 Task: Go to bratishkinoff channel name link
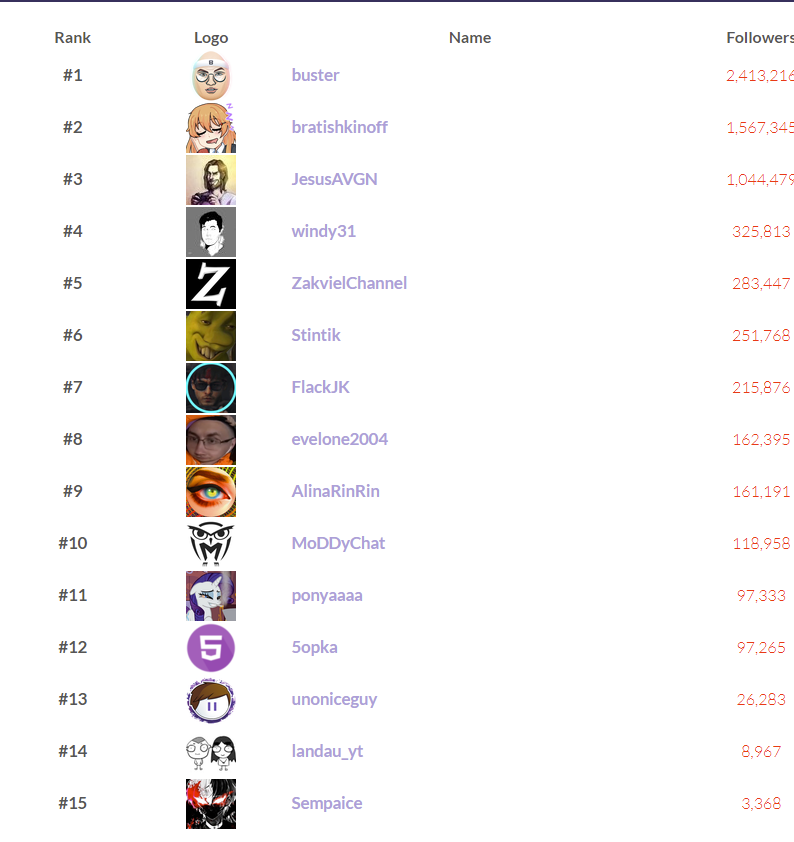tap(339, 127)
